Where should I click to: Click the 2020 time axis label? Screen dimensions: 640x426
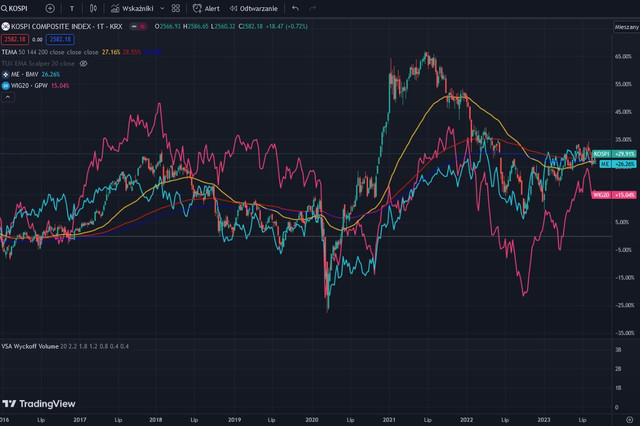[312, 420]
